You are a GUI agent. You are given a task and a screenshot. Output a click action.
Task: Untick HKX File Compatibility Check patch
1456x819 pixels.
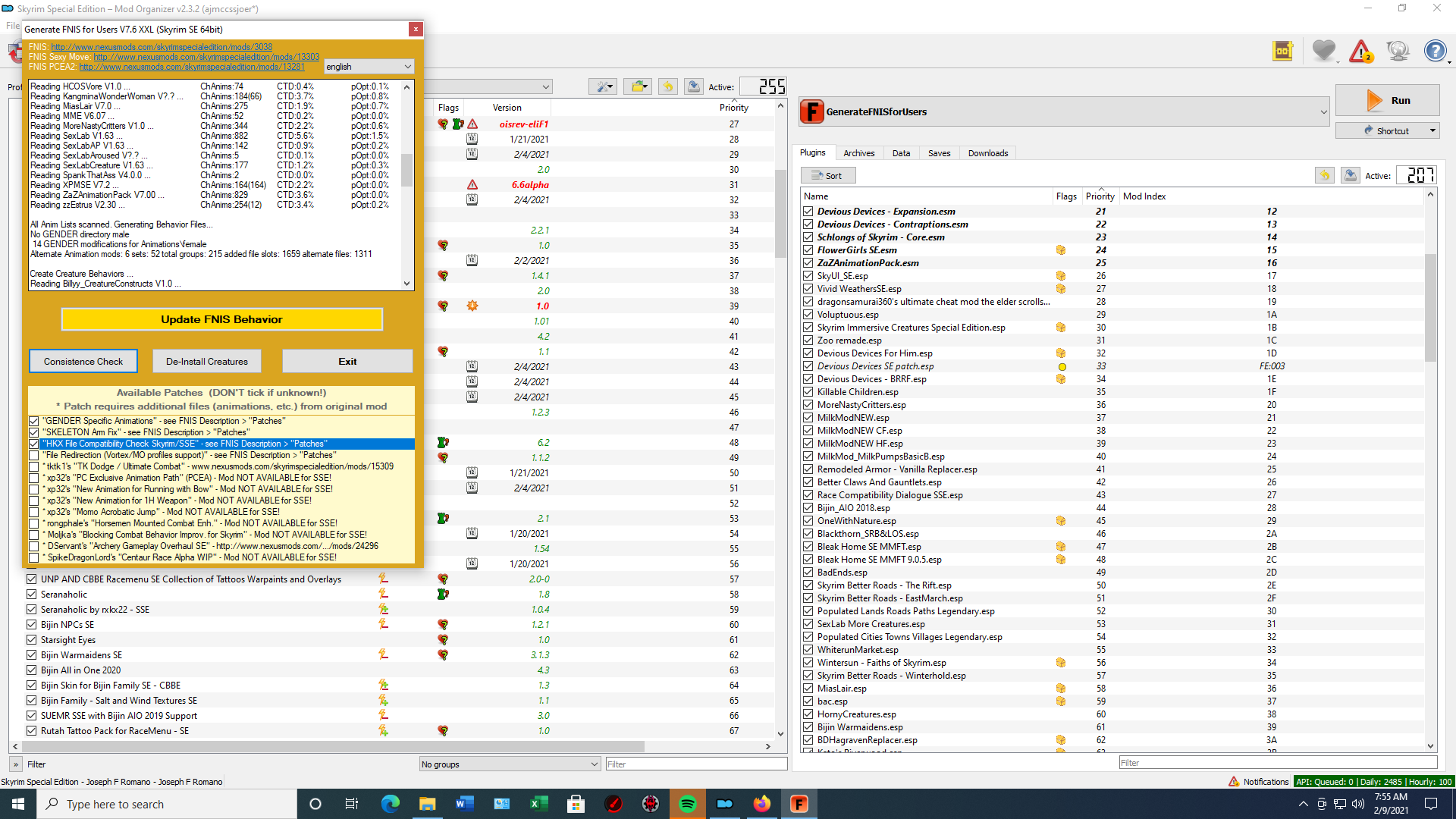click(x=34, y=444)
